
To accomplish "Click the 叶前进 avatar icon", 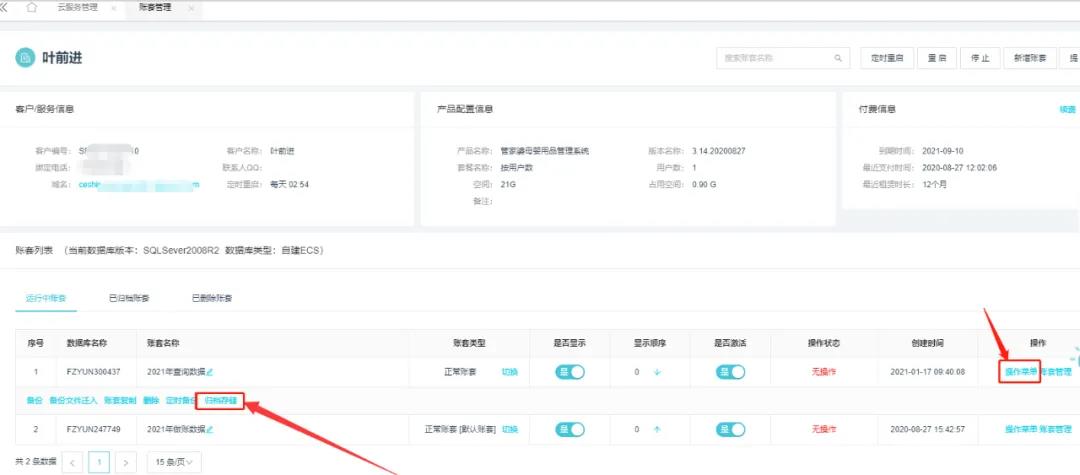I will (25, 58).
